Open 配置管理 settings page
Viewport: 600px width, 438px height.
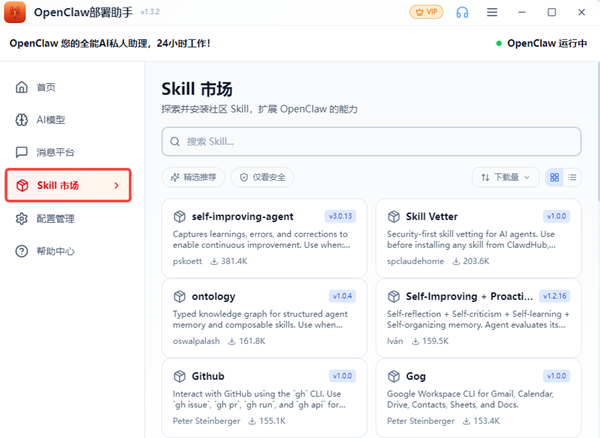click(x=55, y=218)
